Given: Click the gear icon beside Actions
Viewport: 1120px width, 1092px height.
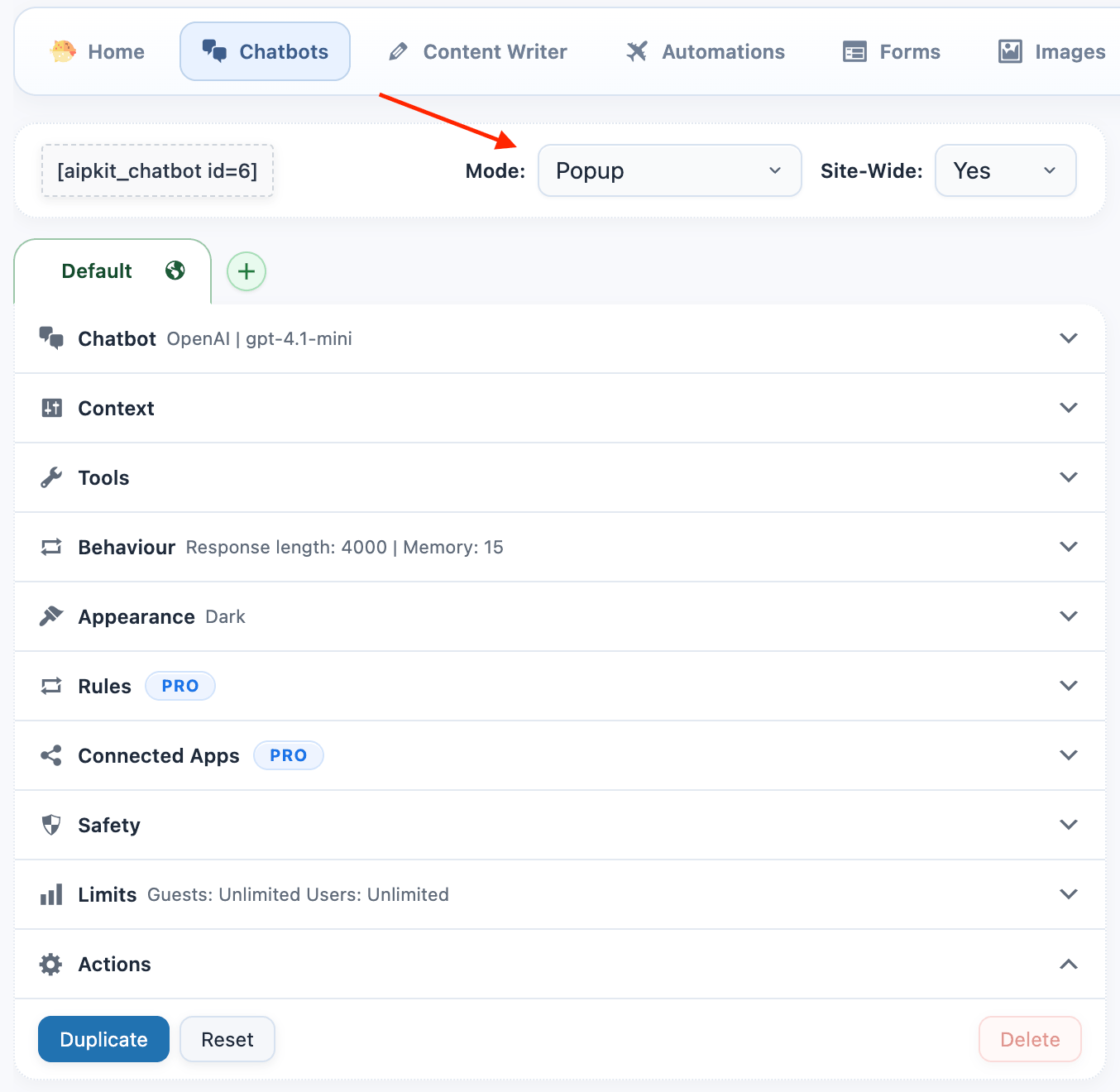Looking at the screenshot, I should pos(51,964).
